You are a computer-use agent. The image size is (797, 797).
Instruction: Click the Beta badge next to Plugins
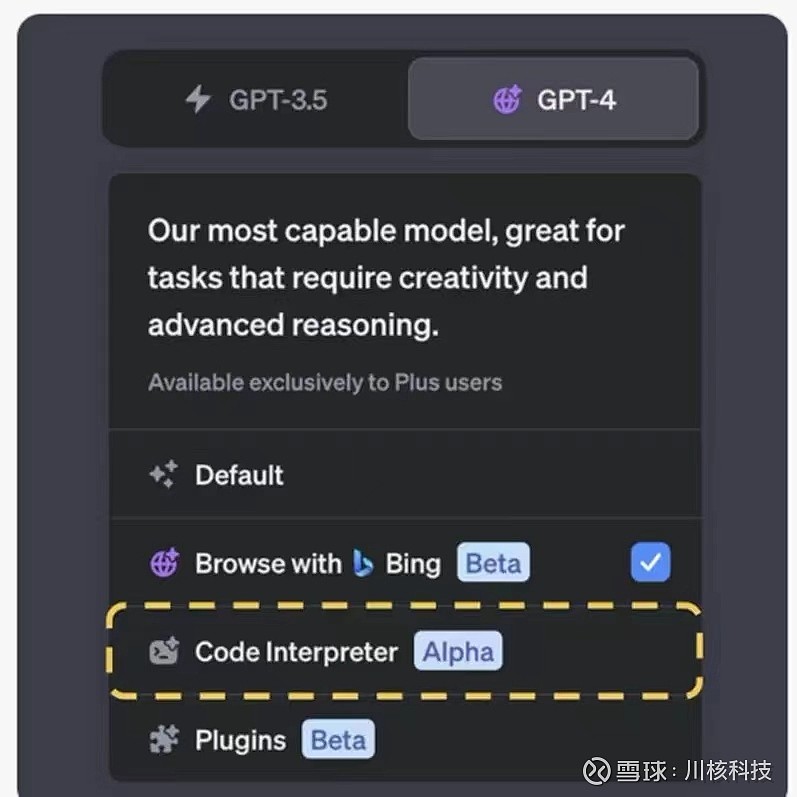coord(338,740)
